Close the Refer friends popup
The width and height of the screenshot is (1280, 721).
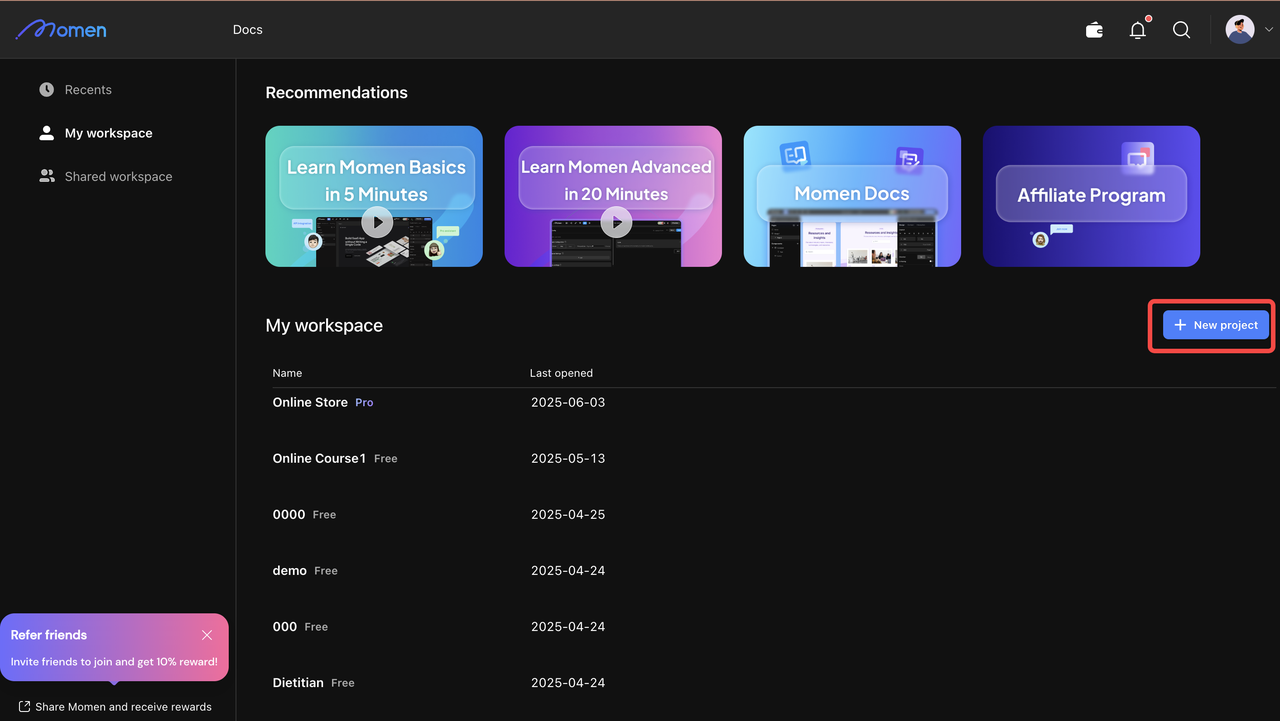pyautogui.click(x=207, y=635)
